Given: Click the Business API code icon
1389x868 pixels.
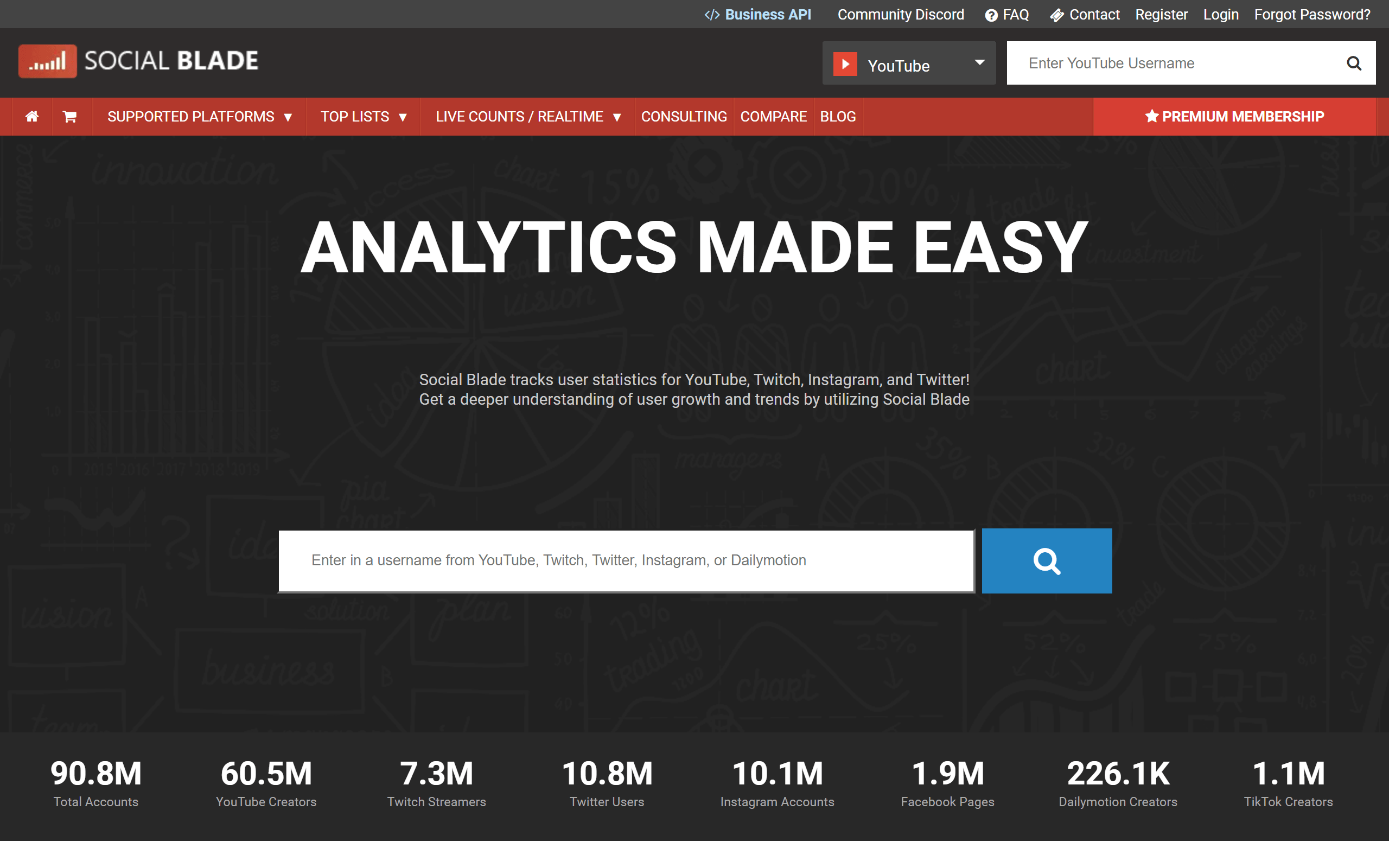Looking at the screenshot, I should (712, 15).
